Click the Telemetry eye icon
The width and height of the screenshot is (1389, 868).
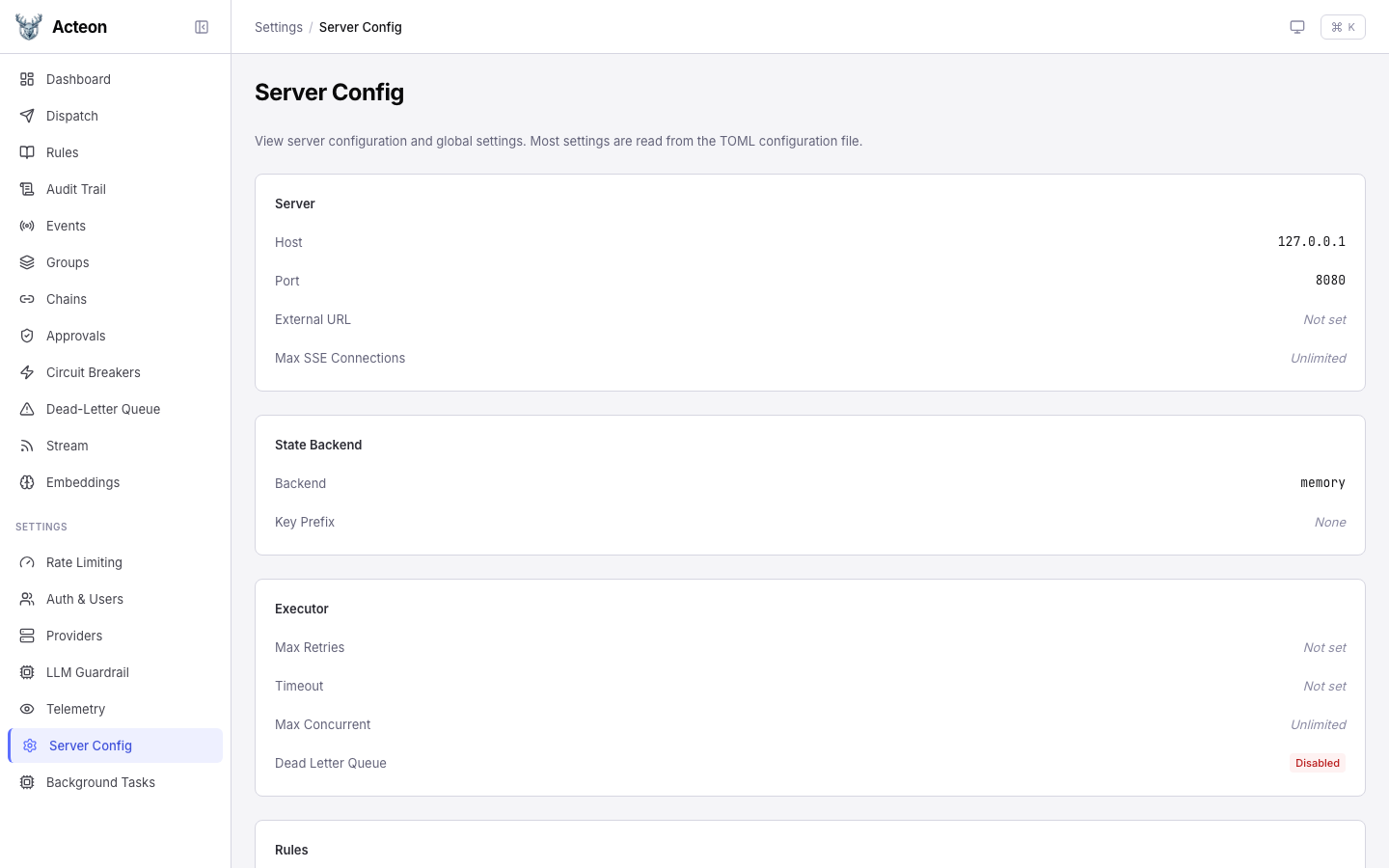pos(27,709)
